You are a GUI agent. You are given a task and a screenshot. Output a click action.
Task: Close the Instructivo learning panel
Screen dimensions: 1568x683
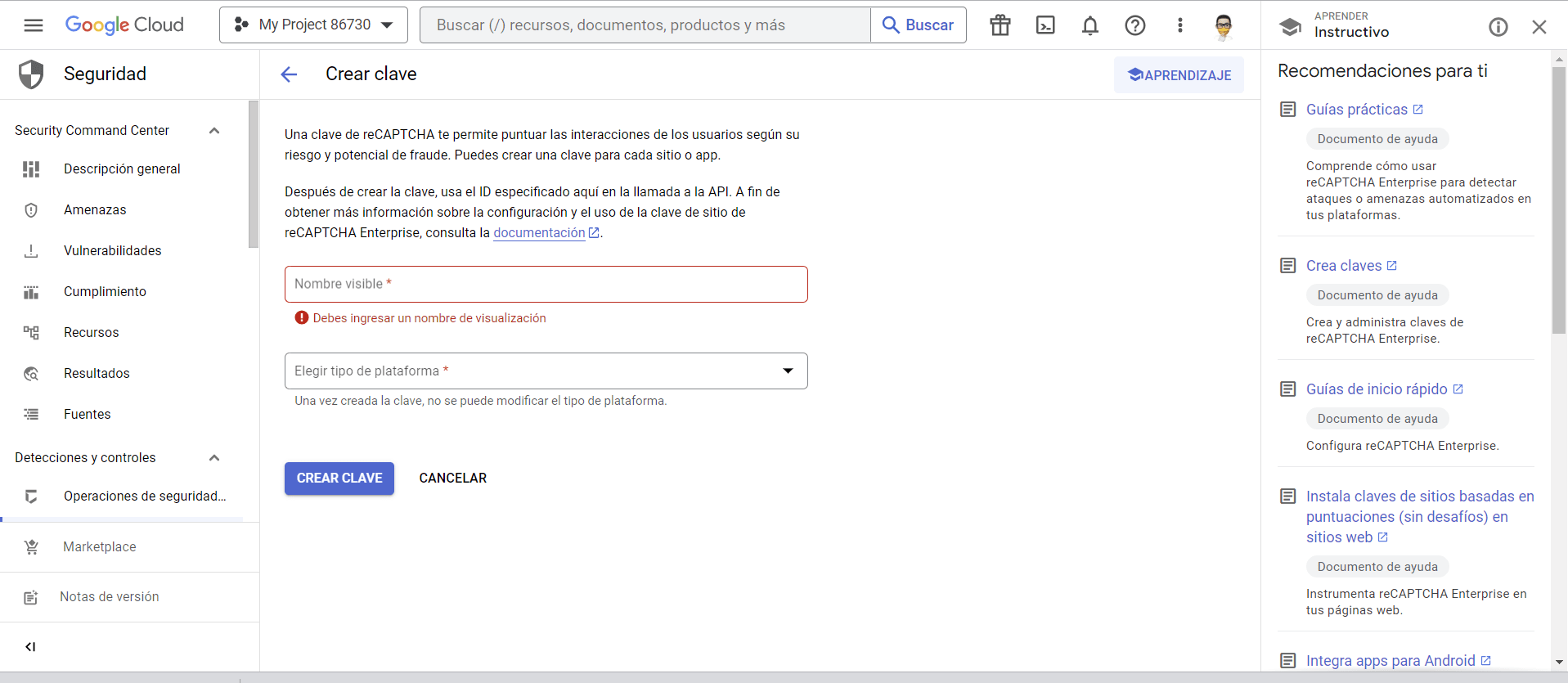point(1539,27)
